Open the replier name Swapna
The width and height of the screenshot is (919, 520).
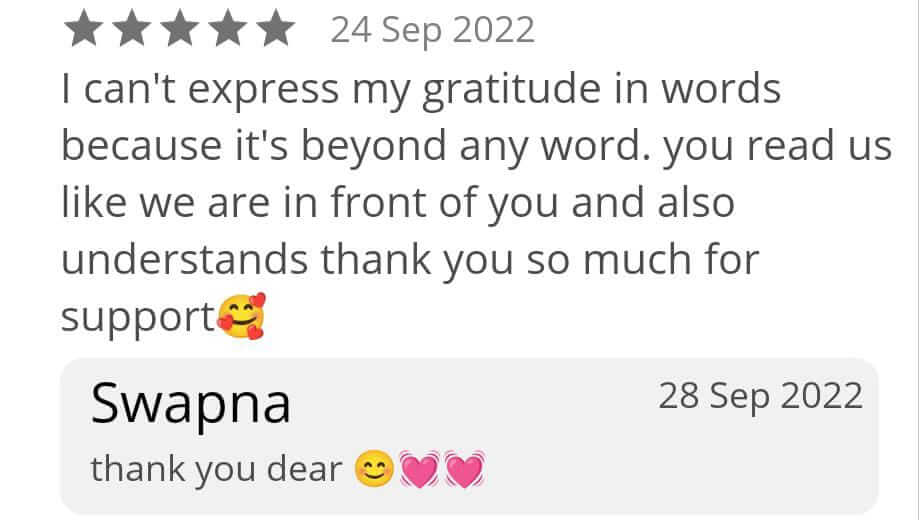(191, 404)
